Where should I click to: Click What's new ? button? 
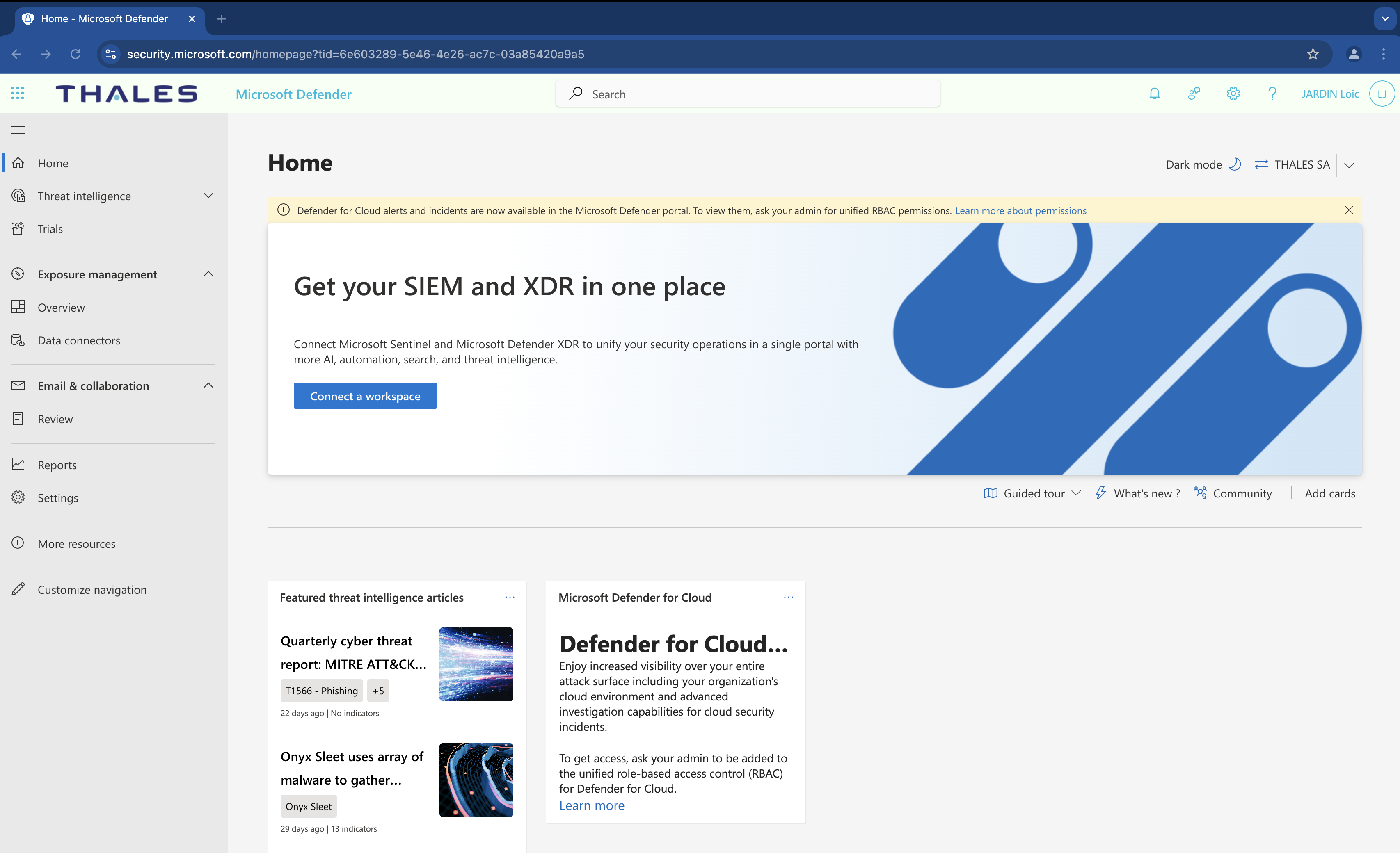(x=1137, y=493)
